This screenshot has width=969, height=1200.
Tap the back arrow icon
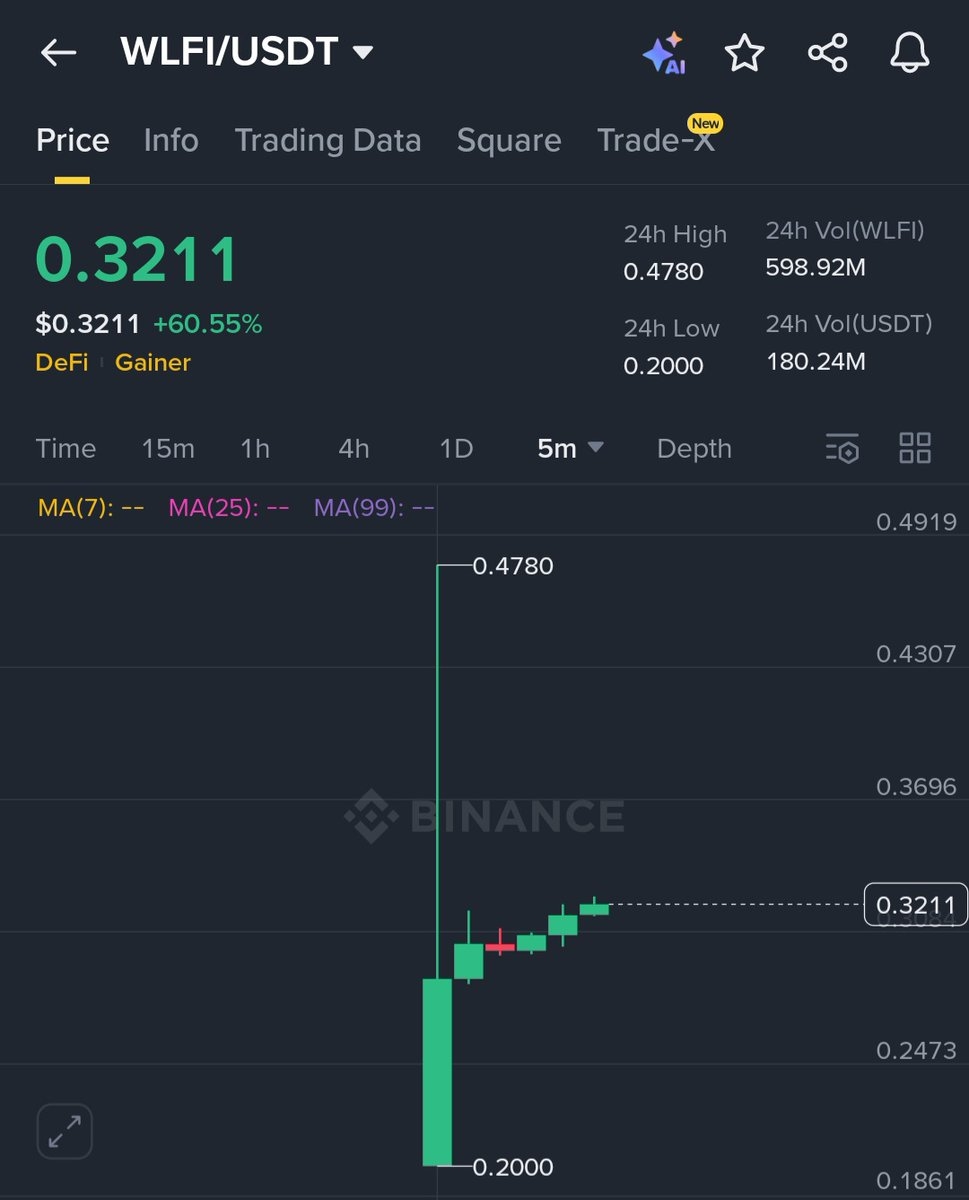click(58, 53)
